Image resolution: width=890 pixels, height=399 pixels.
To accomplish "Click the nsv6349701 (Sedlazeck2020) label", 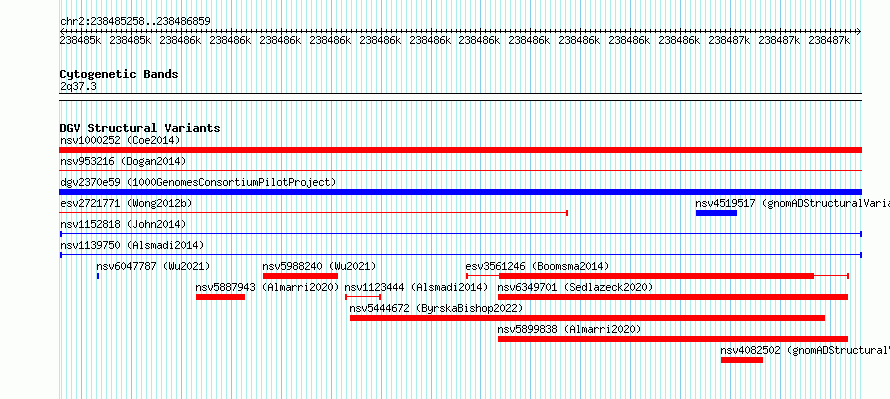I will 575,287.
